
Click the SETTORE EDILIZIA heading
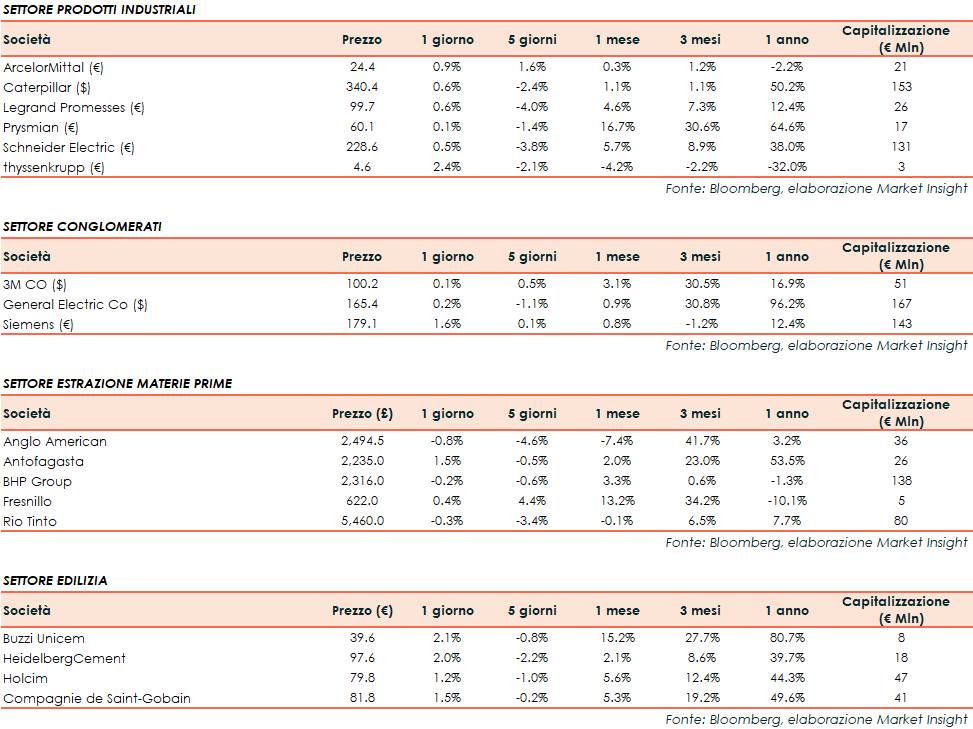click(55, 581)
